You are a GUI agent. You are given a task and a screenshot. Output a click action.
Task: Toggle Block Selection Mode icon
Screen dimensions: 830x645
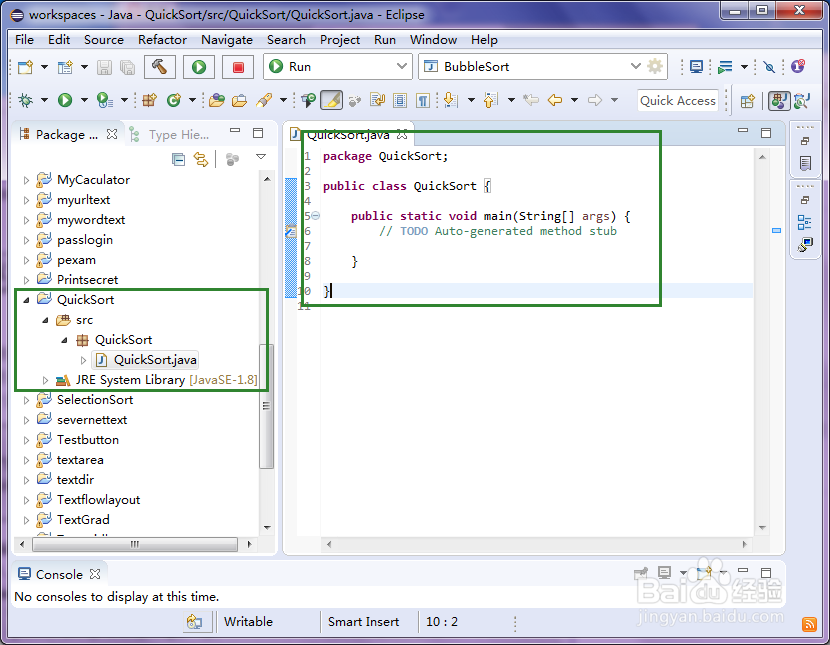click(400, 100)
